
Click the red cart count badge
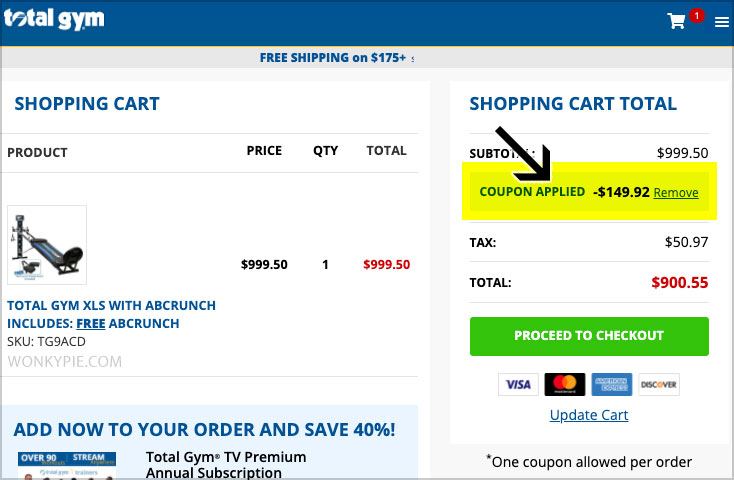pyautogui.click(x=697, y=15)
